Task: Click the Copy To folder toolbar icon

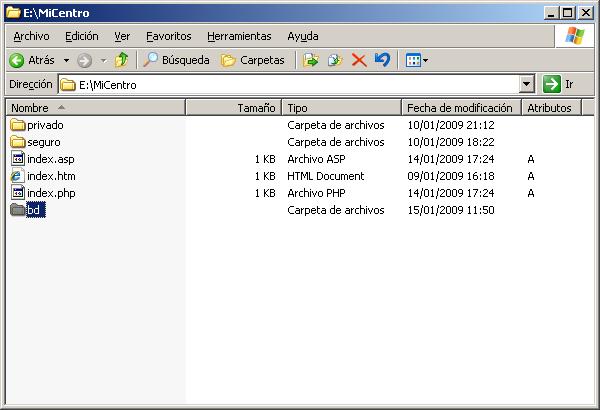Action: point(335,60)
